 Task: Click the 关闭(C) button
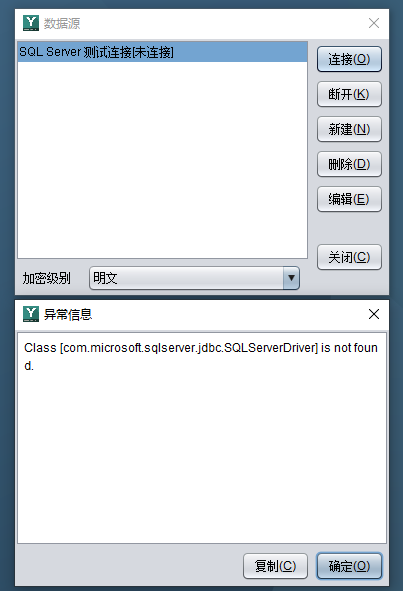click(x=349, y=257)
